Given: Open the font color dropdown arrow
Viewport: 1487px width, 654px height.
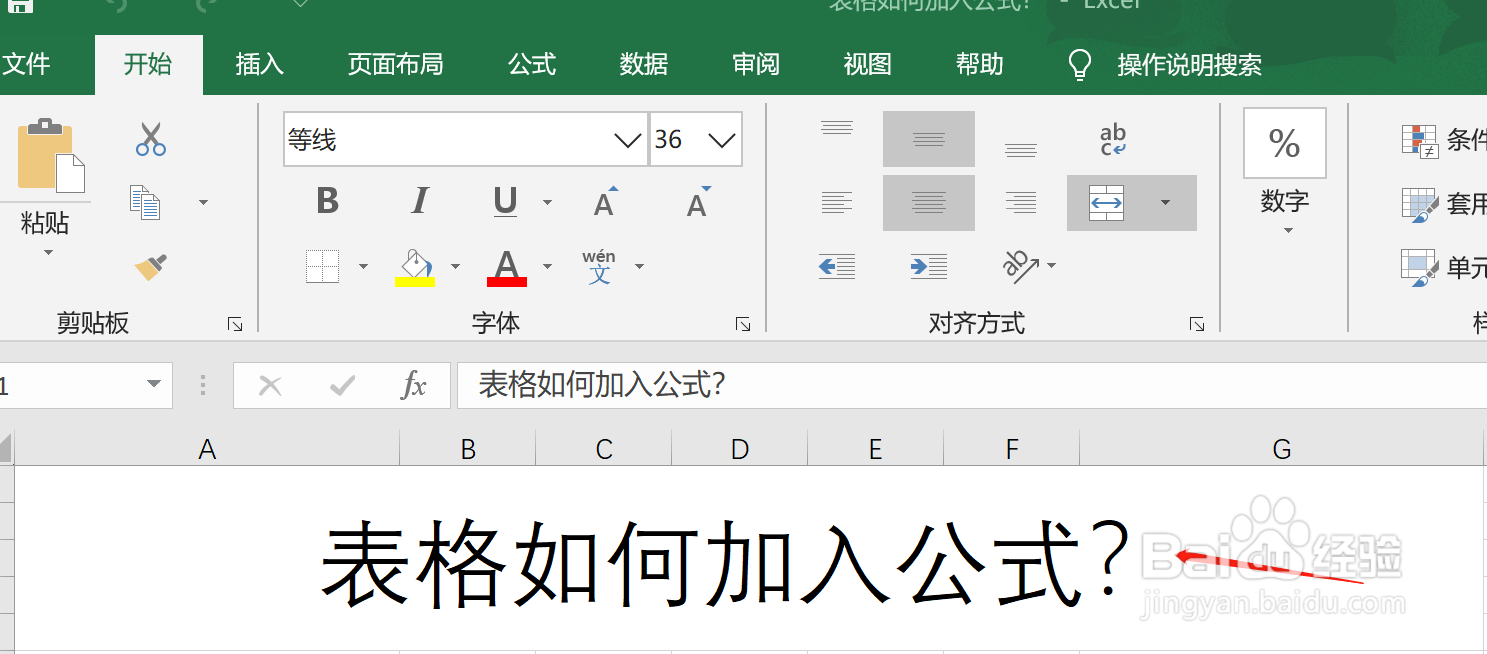Looking at the screenshot, I should pyautogui.click(x=546, y=266).
